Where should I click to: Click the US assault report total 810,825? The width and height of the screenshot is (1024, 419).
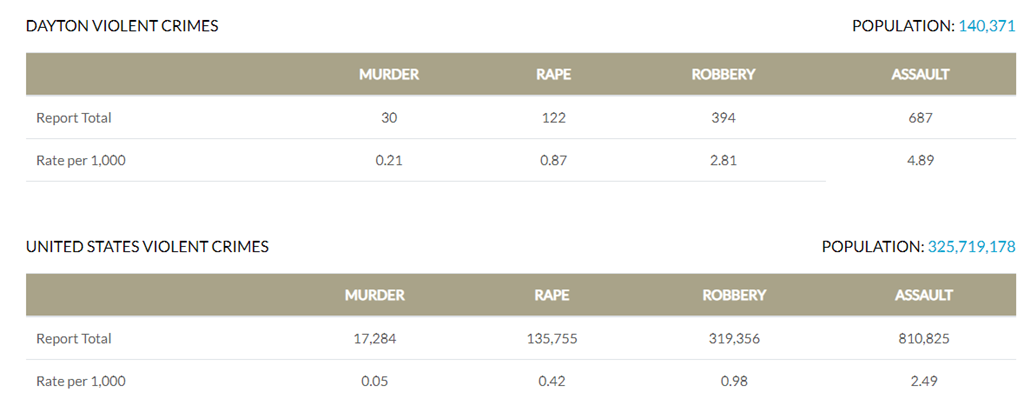click(924, 339)
